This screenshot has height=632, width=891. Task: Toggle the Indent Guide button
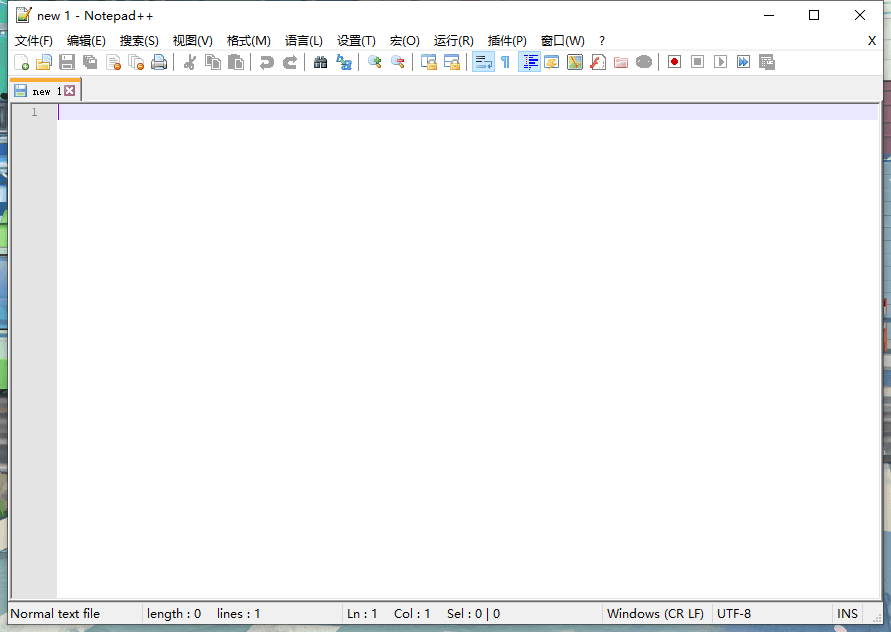click(529, 62)
